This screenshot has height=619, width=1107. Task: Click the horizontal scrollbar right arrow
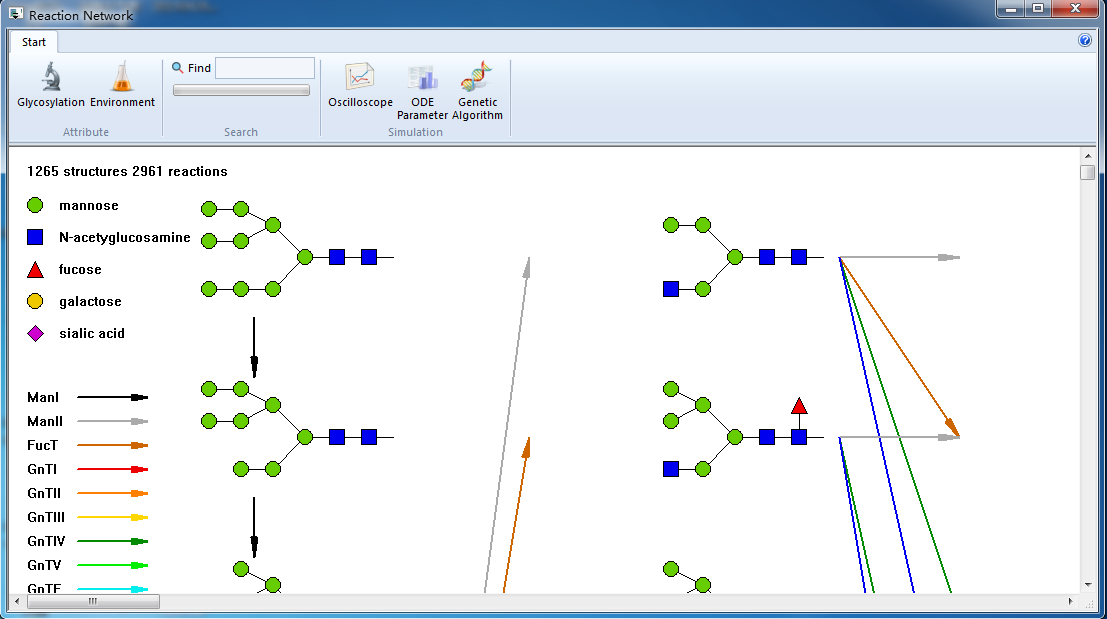(x=1070, y=601)
